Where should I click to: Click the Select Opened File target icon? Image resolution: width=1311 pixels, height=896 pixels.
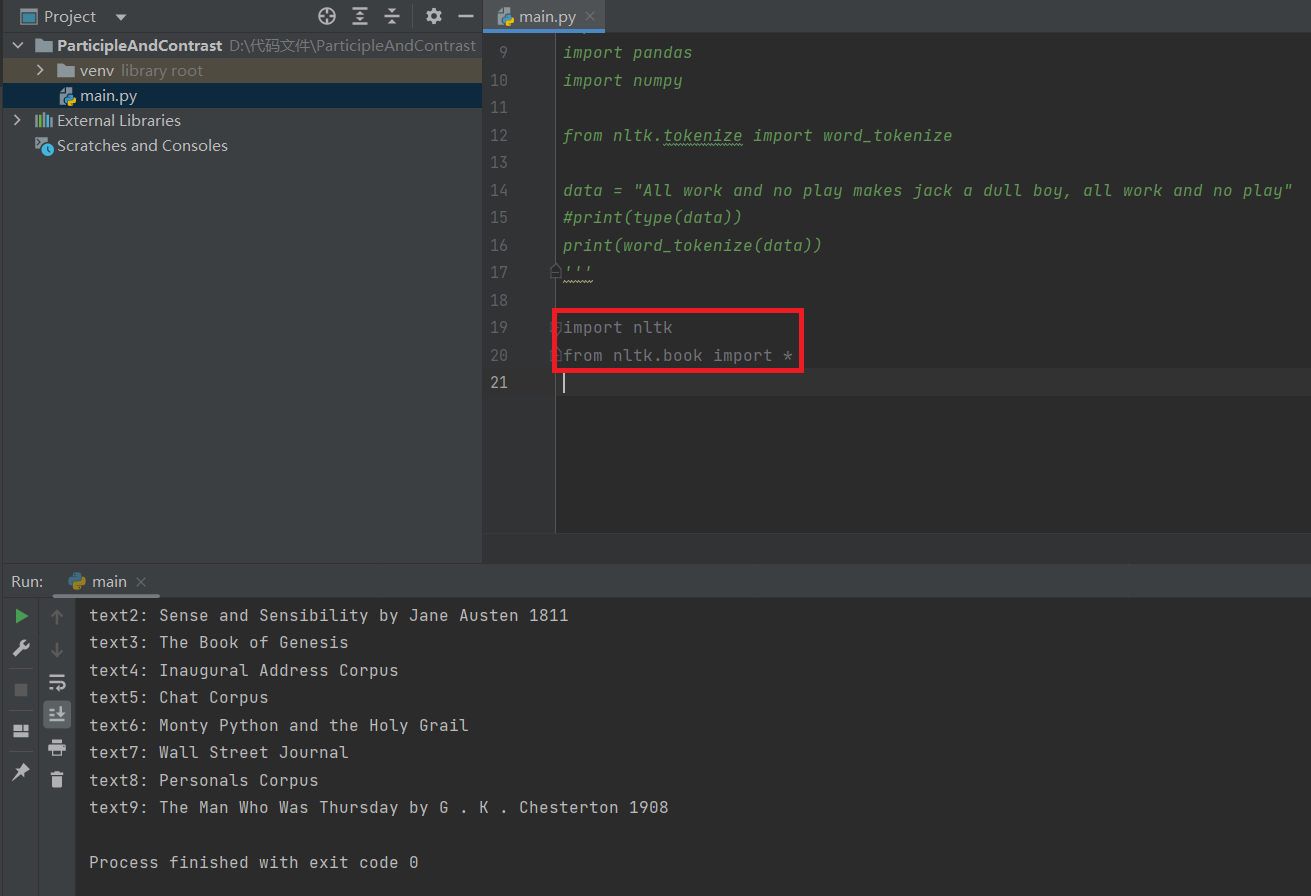coord(327,16)
